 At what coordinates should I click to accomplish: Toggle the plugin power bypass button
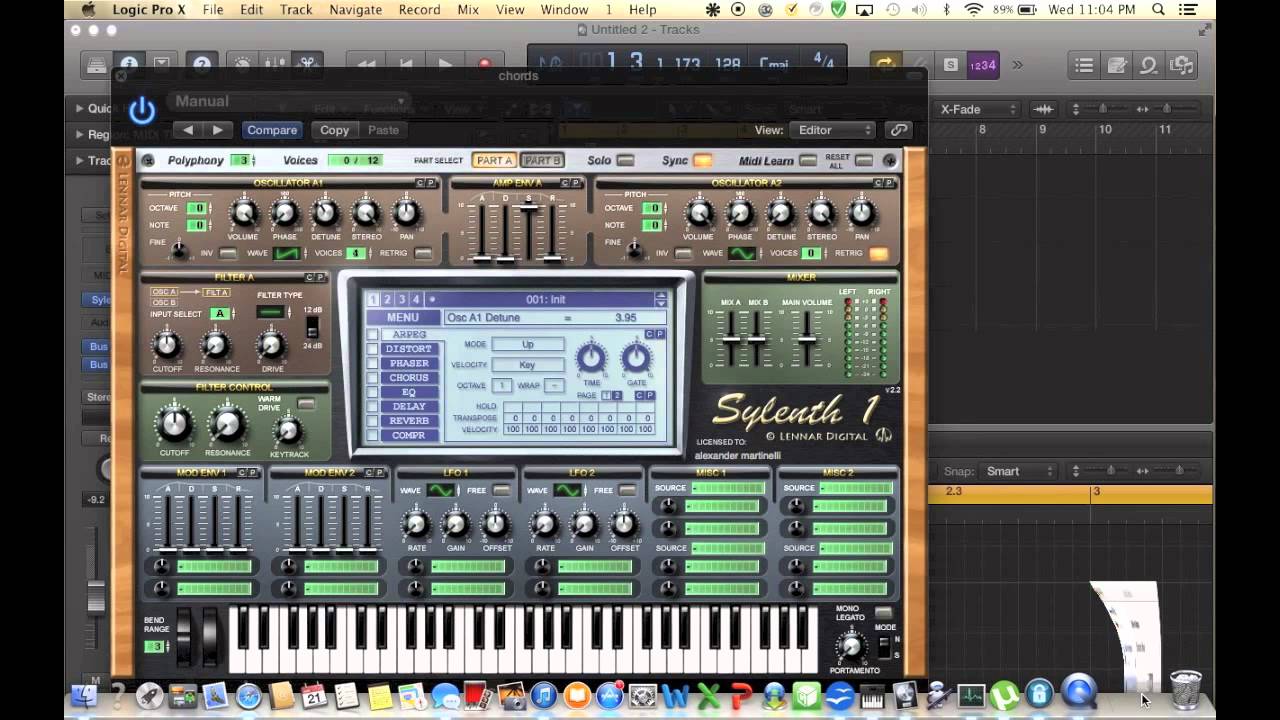click(x=142, y=111)
